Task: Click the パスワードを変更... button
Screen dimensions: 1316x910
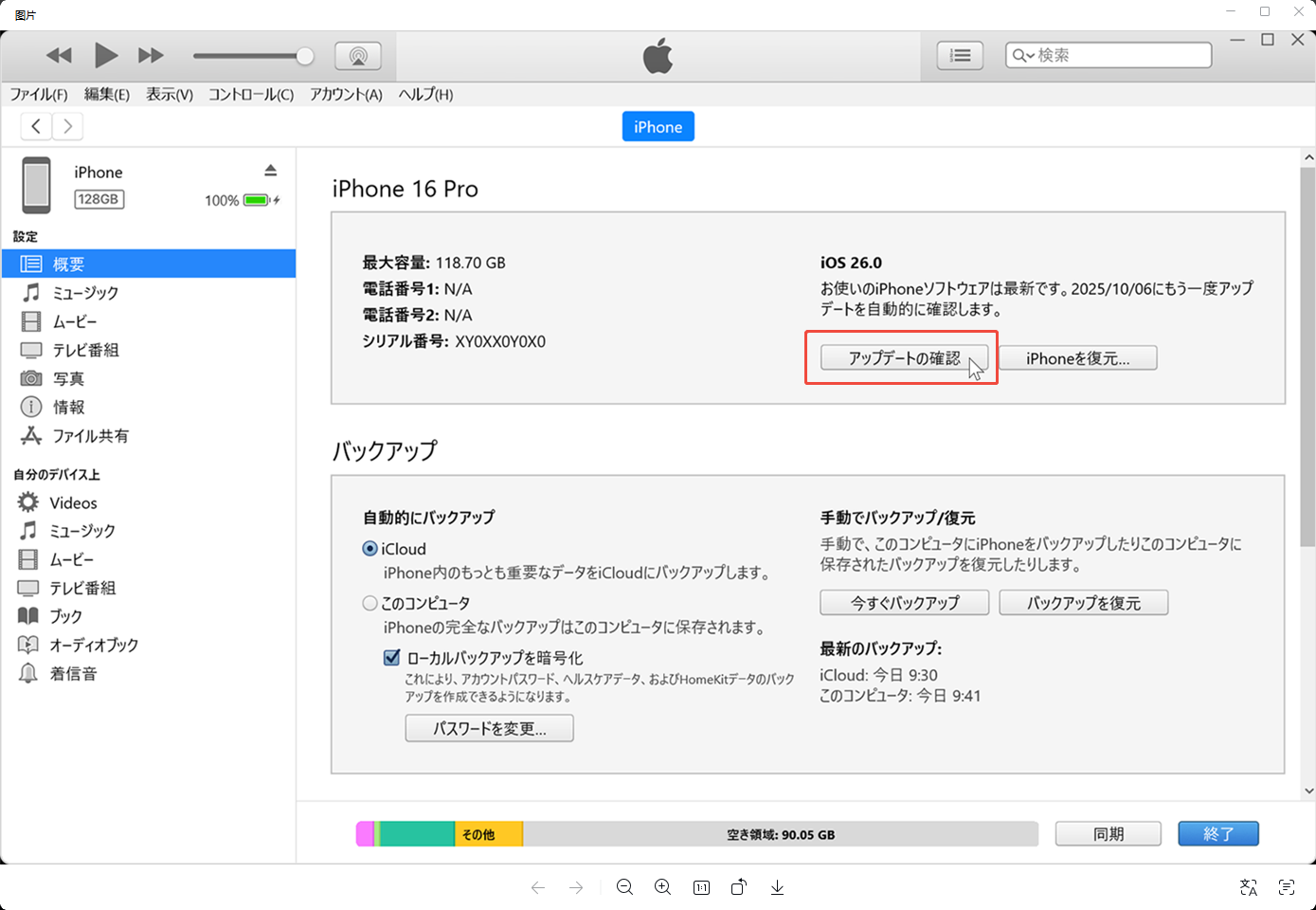Action: coord(490,728)
